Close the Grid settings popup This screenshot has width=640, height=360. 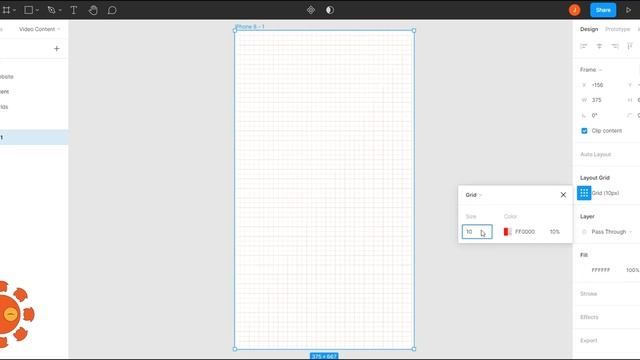pyautogui.click(x=563, y=195)
